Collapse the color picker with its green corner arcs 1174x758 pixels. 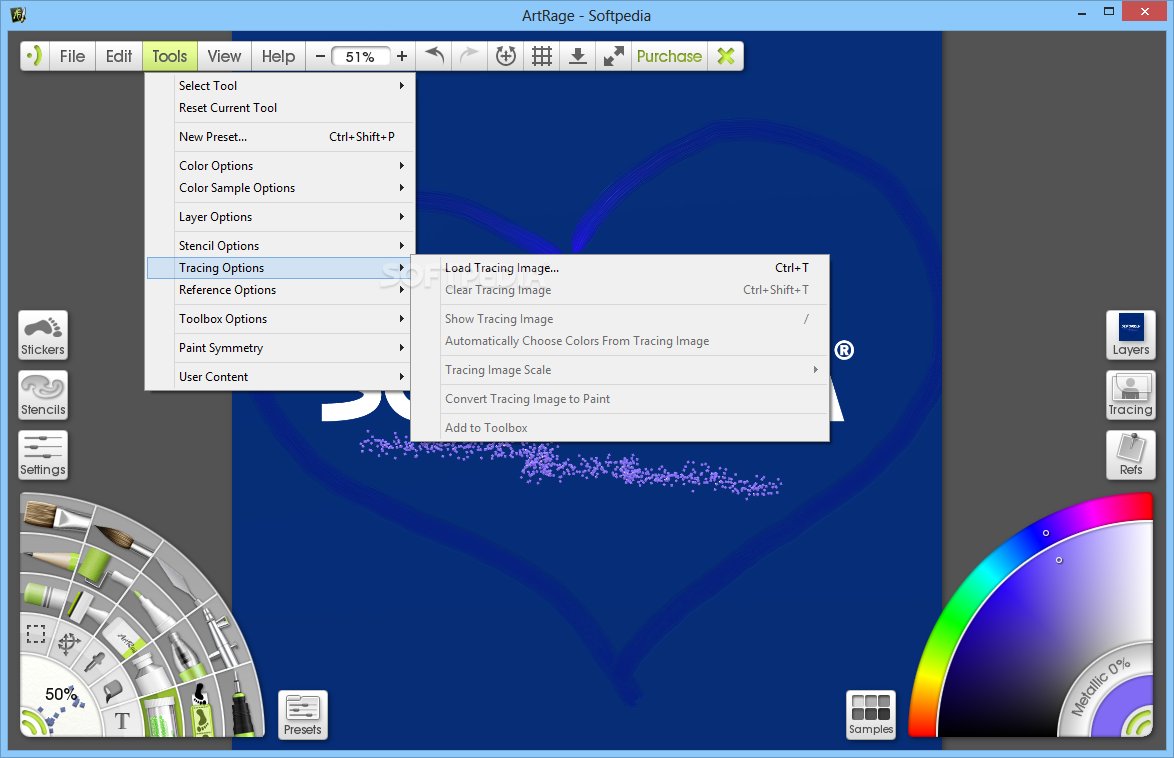point(1140,724)
